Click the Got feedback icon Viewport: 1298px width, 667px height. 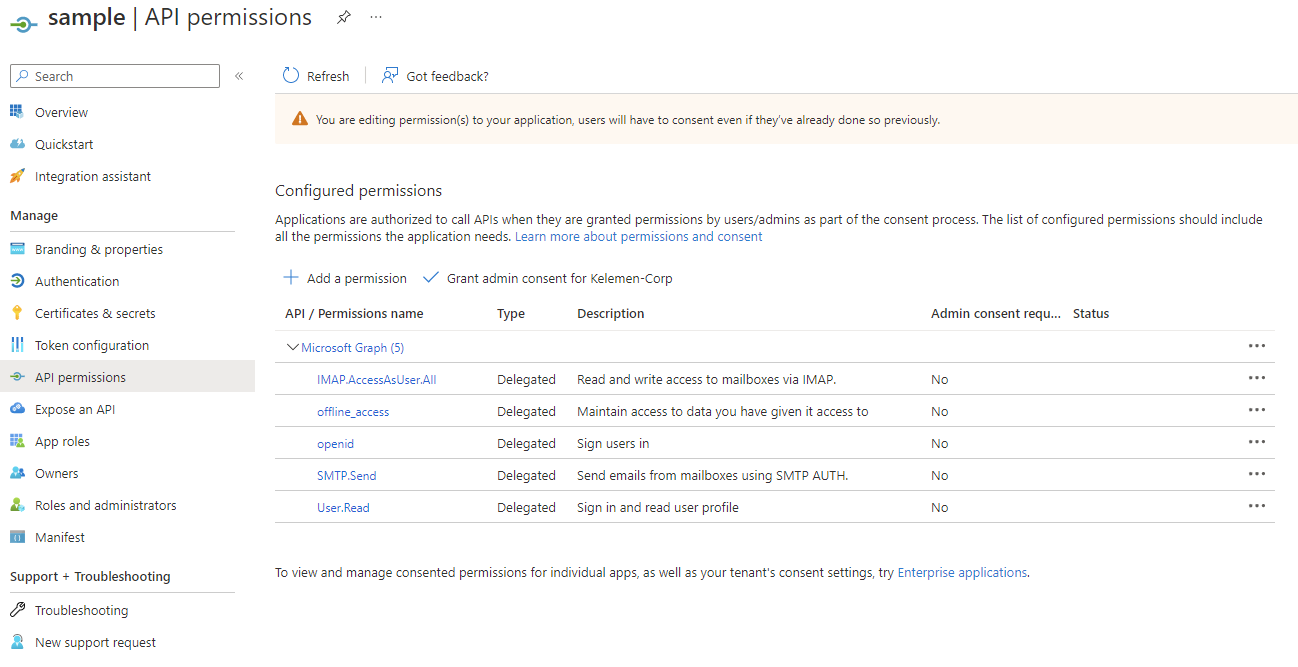pyautogui.click(x=390, y=76)
